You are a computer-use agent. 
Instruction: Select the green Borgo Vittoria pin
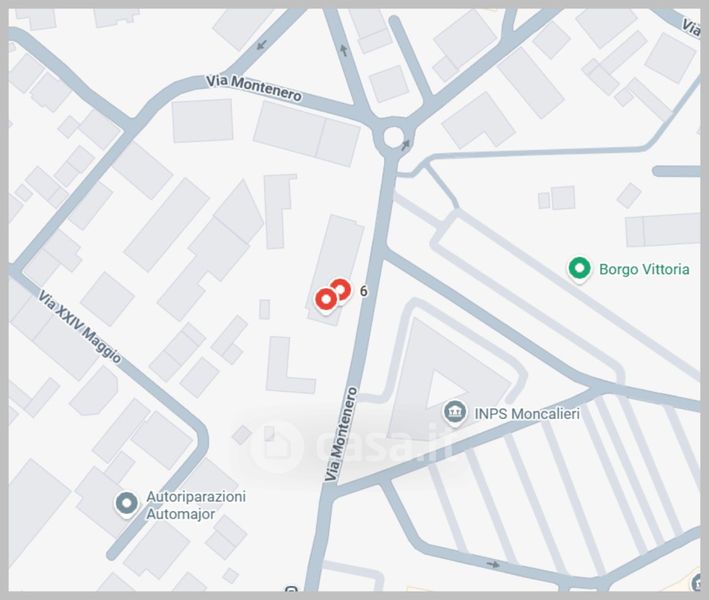pos(579,269)
